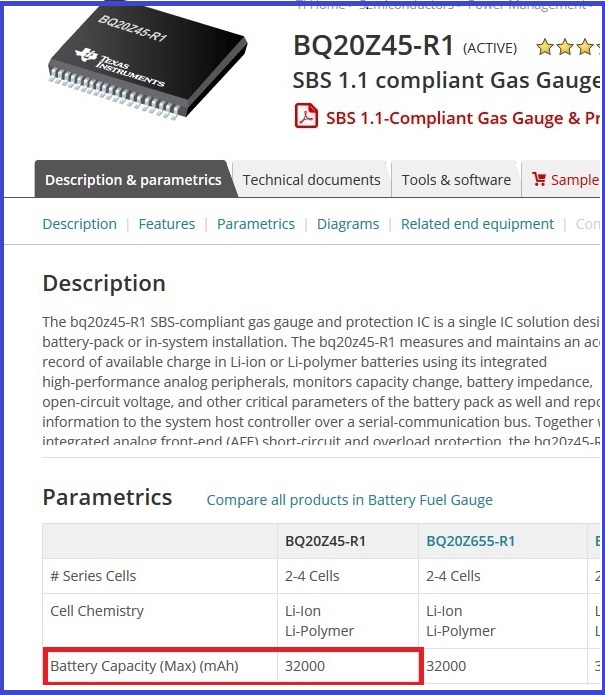Click the Battery Capacity (Max) (mAh) row label
The width and height of the screenshot is (605, 695).
[145, 665]
